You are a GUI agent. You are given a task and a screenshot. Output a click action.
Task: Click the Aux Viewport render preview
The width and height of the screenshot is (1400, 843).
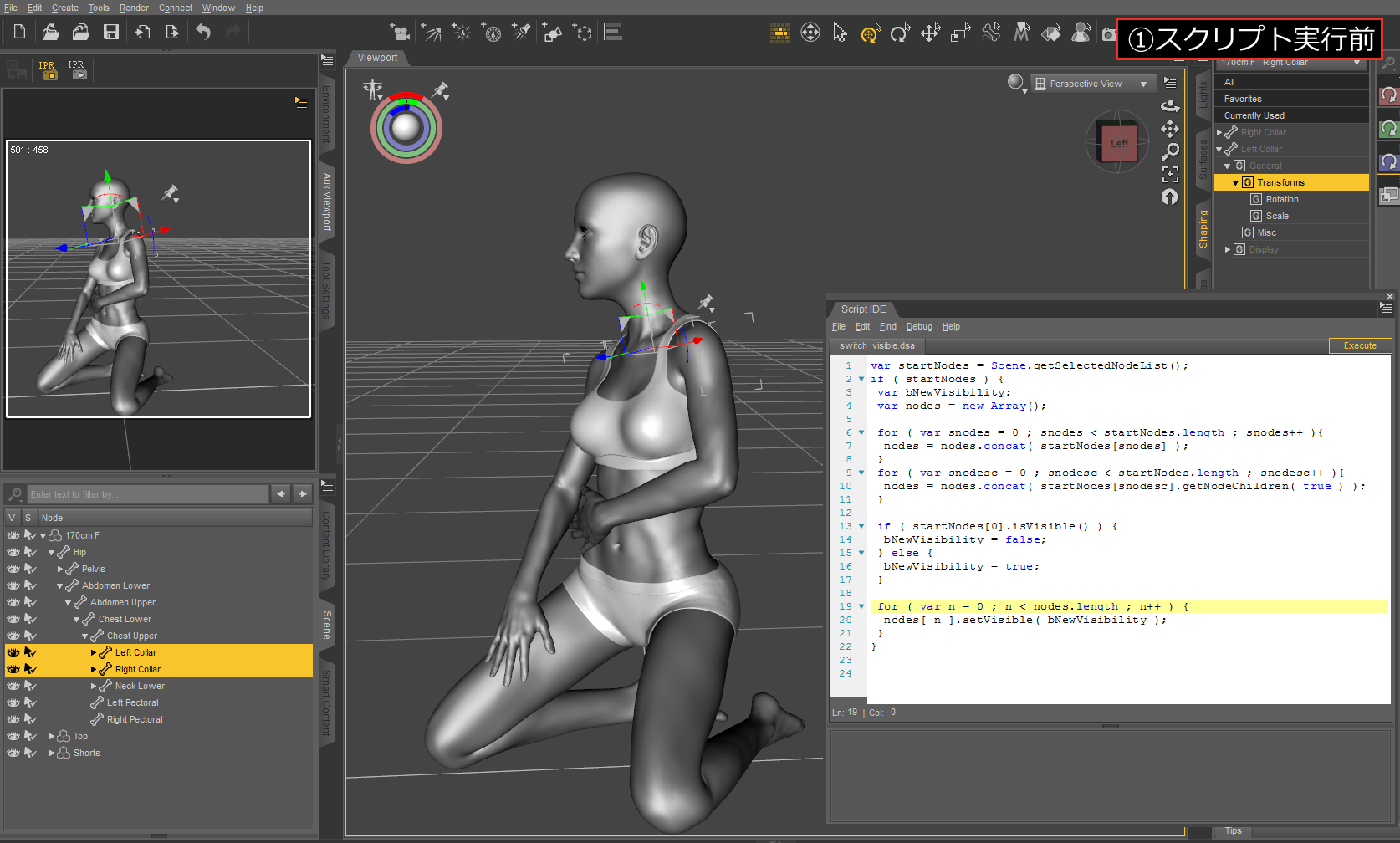point(159,278)
